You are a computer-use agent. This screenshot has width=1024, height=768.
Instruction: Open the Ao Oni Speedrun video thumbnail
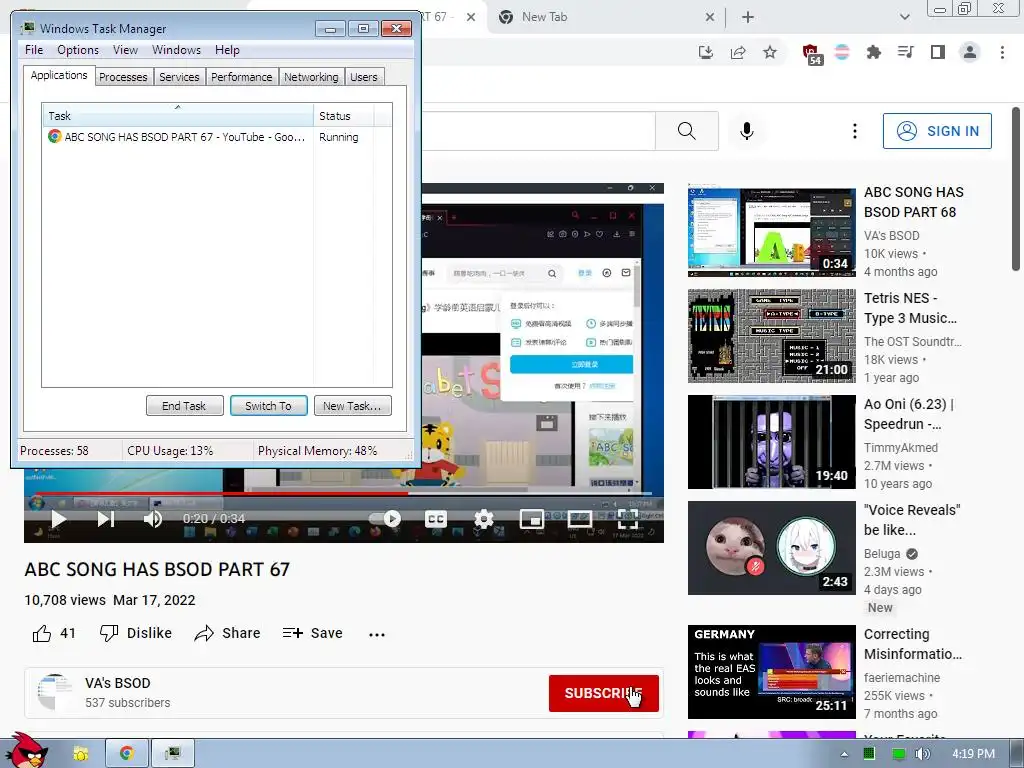click(x=771, y=441)
